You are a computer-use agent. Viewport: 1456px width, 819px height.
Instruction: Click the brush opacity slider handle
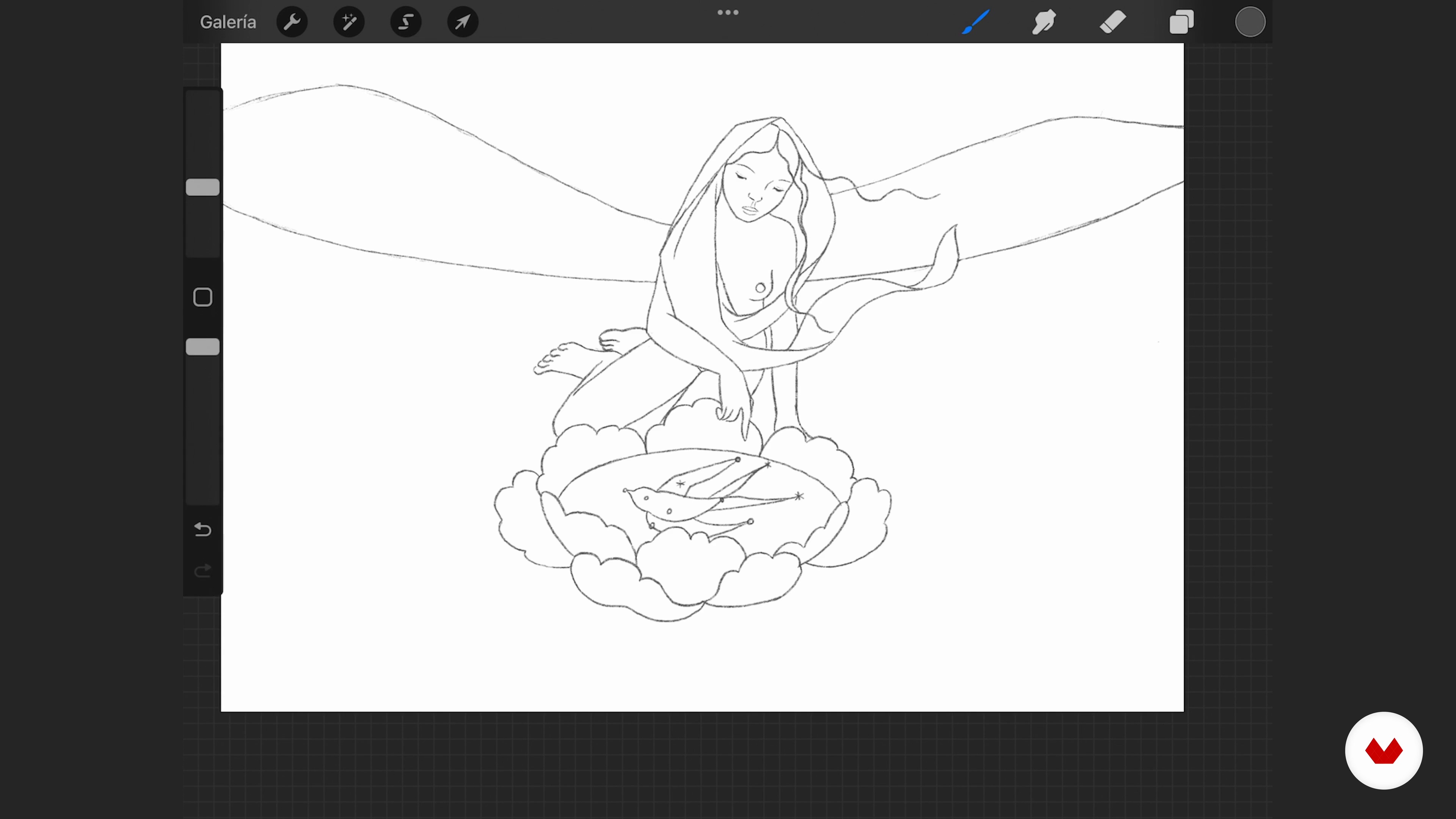(x=203, y=347)
